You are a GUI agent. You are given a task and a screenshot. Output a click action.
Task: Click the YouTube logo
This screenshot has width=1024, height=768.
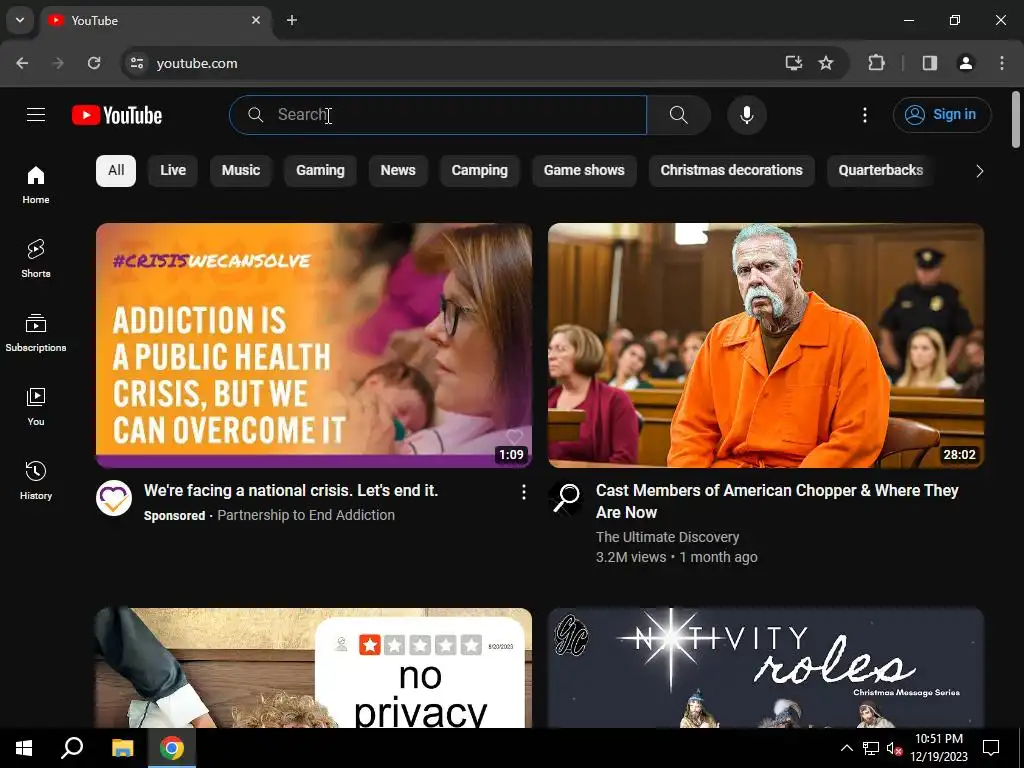tap(117, 115)
